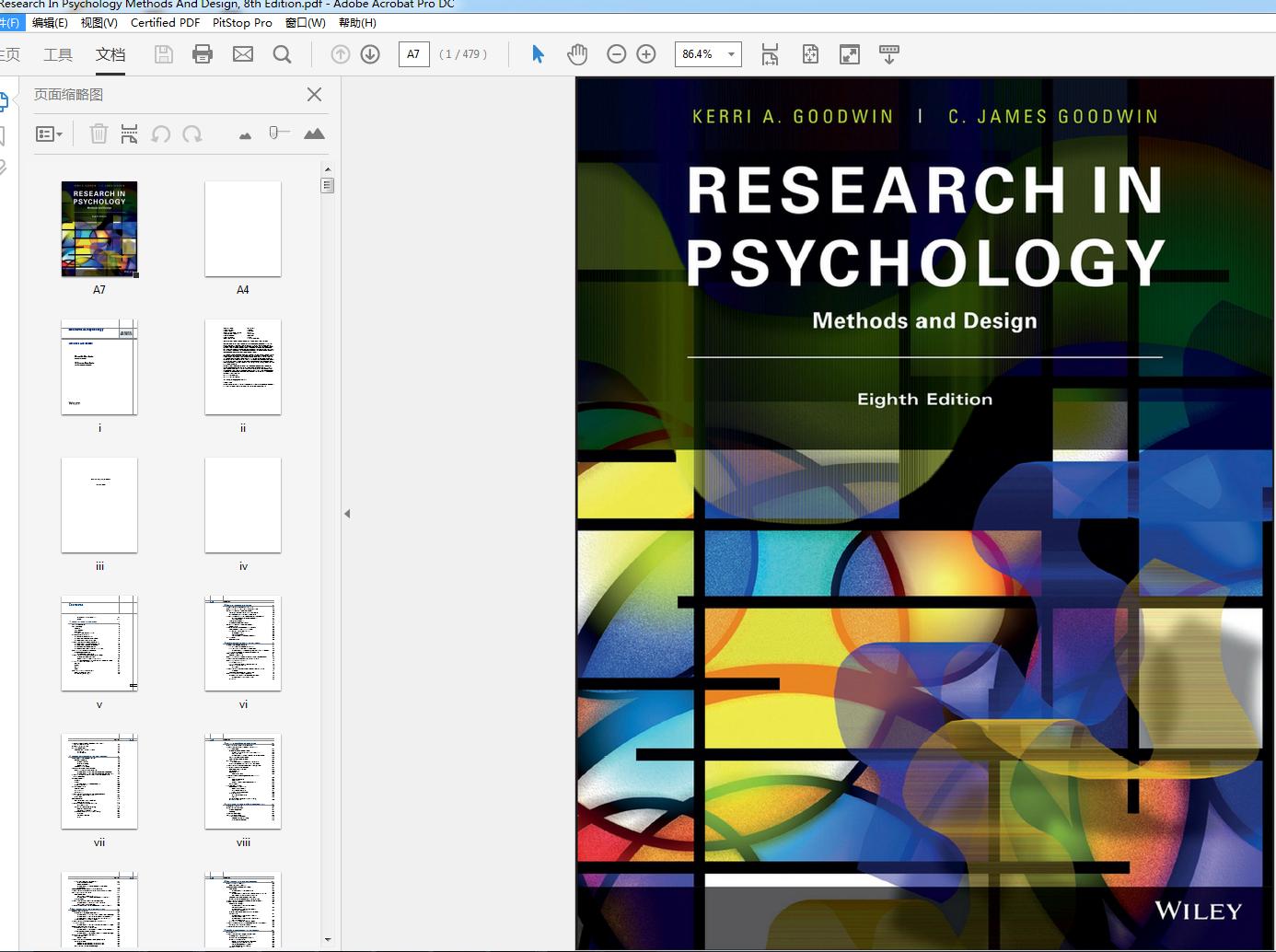Screen dimensions: 1276x952
Task: Click the email envelope icon
Action: [x=243, y=54]
